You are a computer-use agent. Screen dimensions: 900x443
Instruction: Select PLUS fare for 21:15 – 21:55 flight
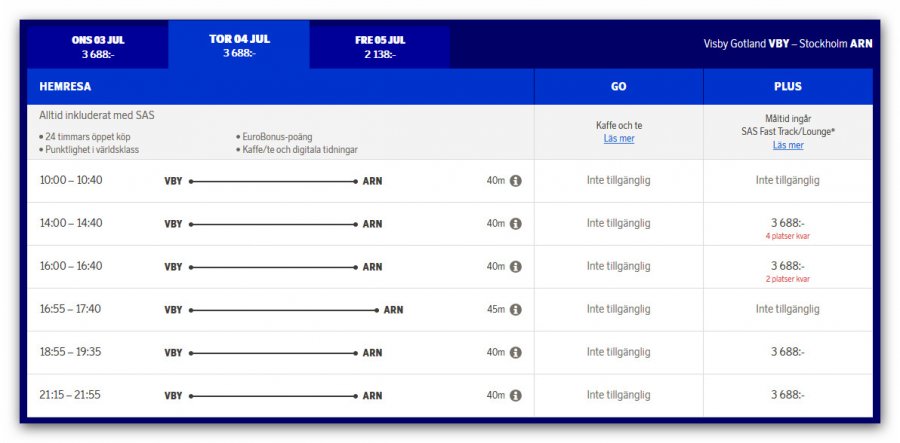[787, 396]
